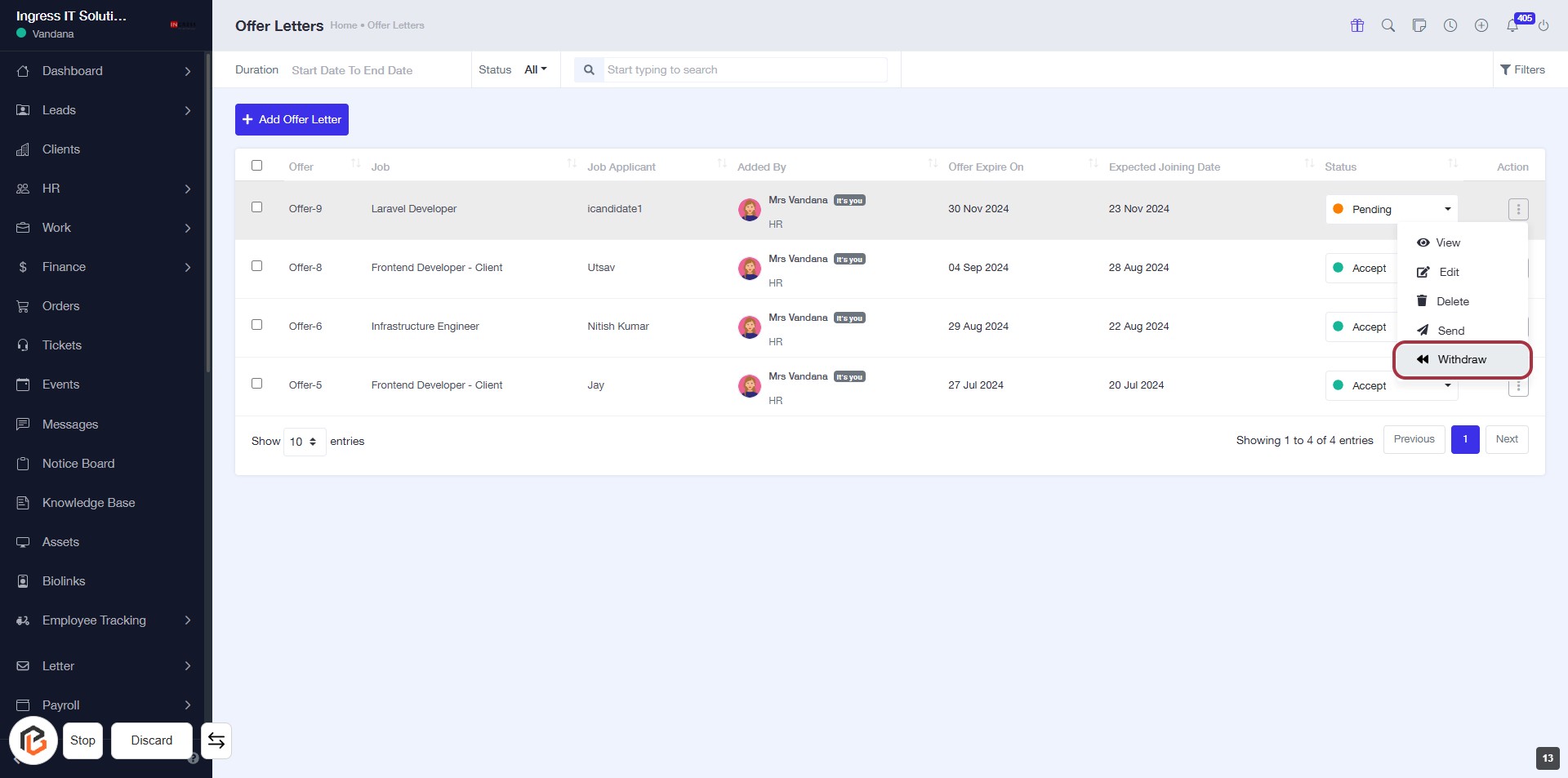This screenshot has width=1568, height=778.
Task: Click the search input field
Action: point(744,69)
